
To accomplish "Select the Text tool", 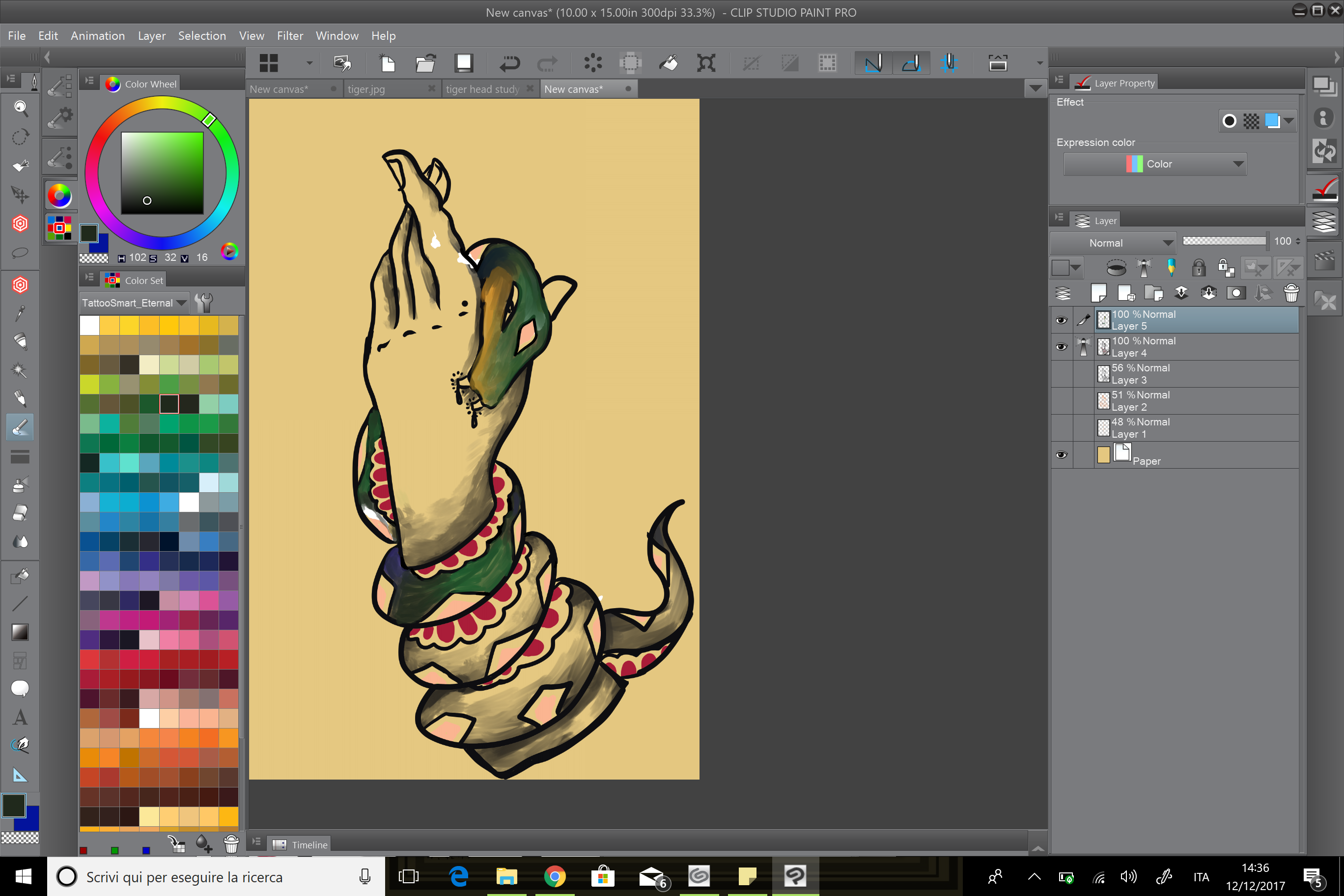I will pyautogui.click(x=20, y=717).
